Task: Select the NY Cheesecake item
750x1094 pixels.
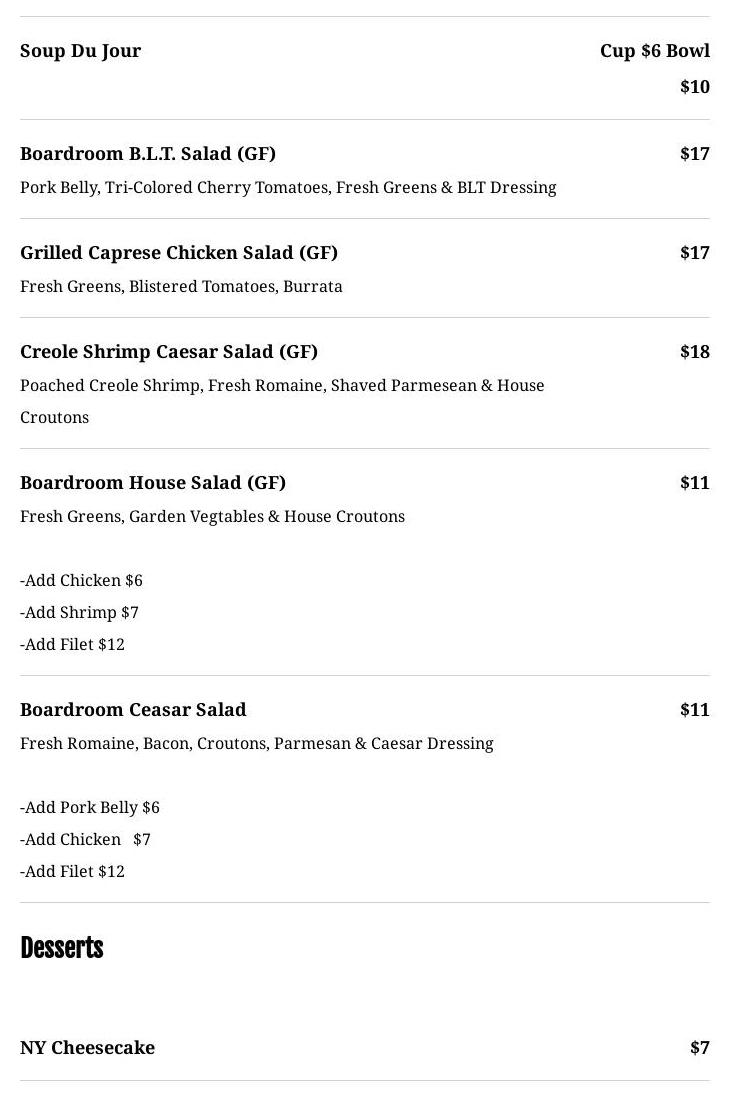Action: [x=87, y=1048]
